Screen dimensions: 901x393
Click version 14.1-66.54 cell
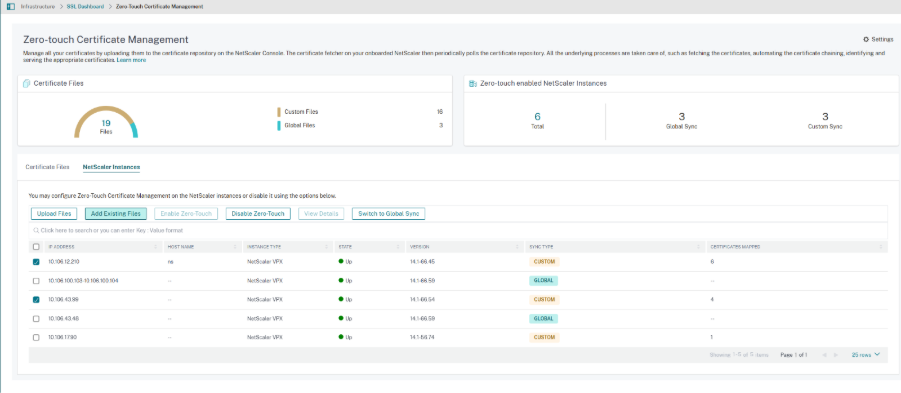point(422,299)
